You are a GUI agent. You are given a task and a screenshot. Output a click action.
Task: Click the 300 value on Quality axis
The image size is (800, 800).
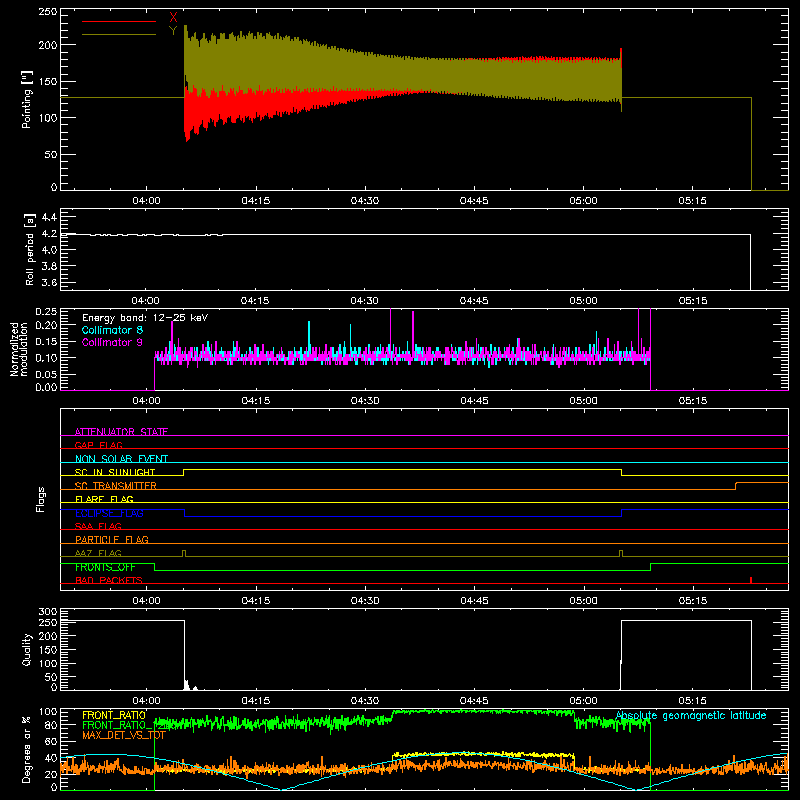click(48, 612)
